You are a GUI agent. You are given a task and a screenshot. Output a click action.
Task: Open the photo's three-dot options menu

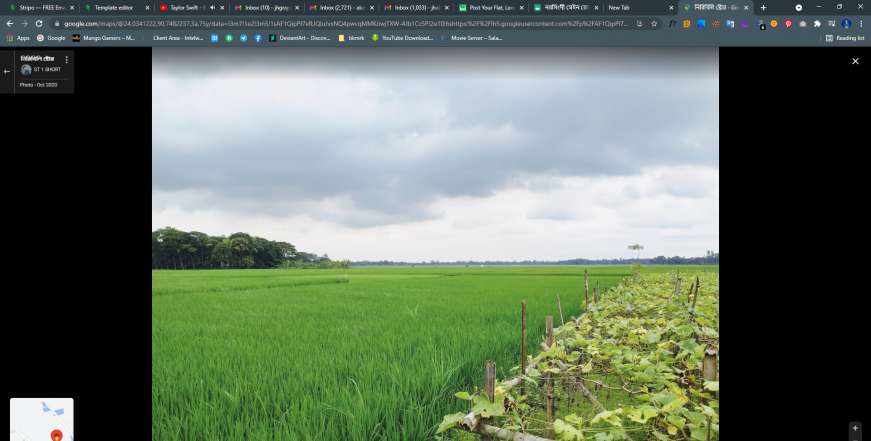point(67,59)
